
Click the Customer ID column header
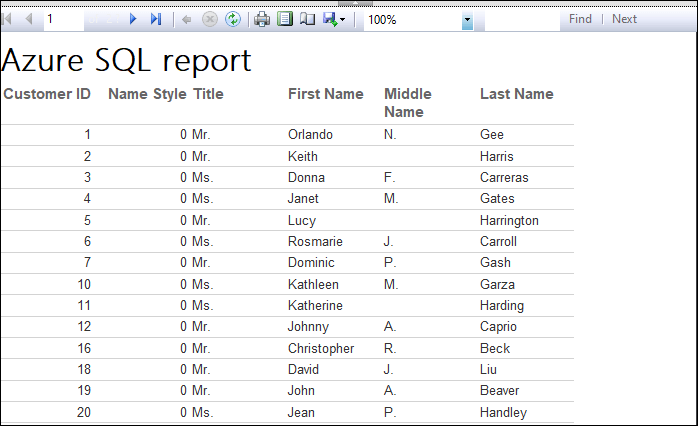(47, 94)
